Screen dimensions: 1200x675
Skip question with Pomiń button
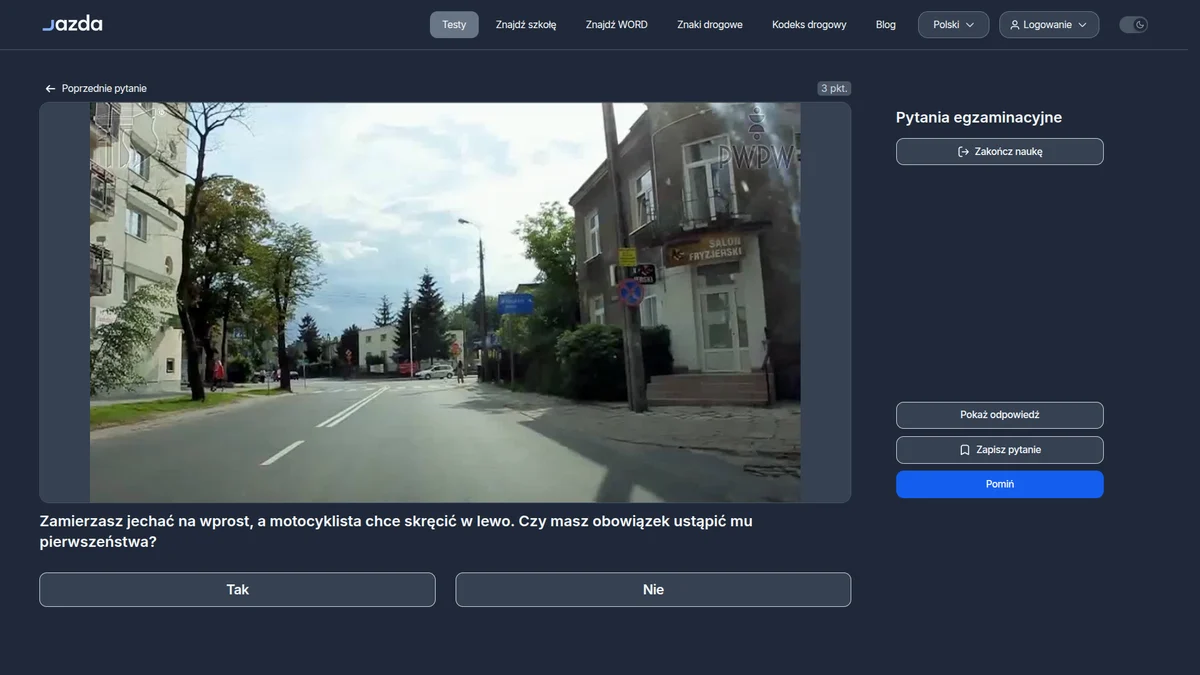pos(1000,484)
